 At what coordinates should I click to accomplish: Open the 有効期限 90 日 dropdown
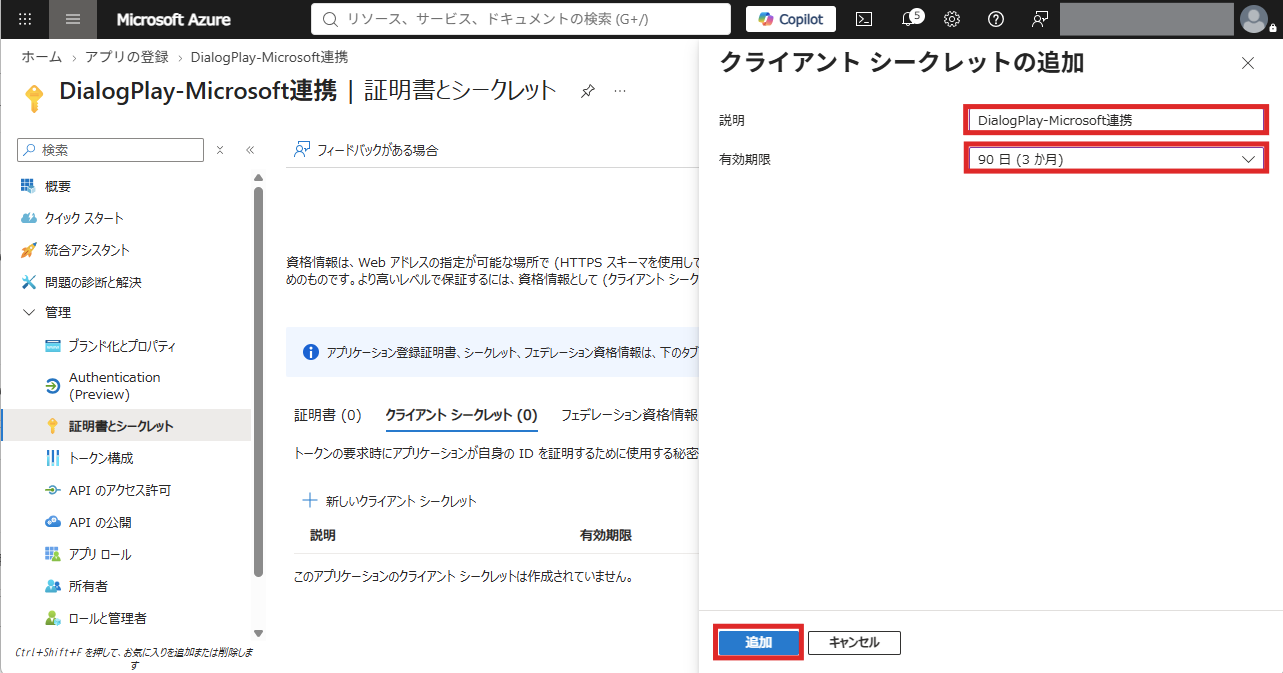click(1116, 159)
